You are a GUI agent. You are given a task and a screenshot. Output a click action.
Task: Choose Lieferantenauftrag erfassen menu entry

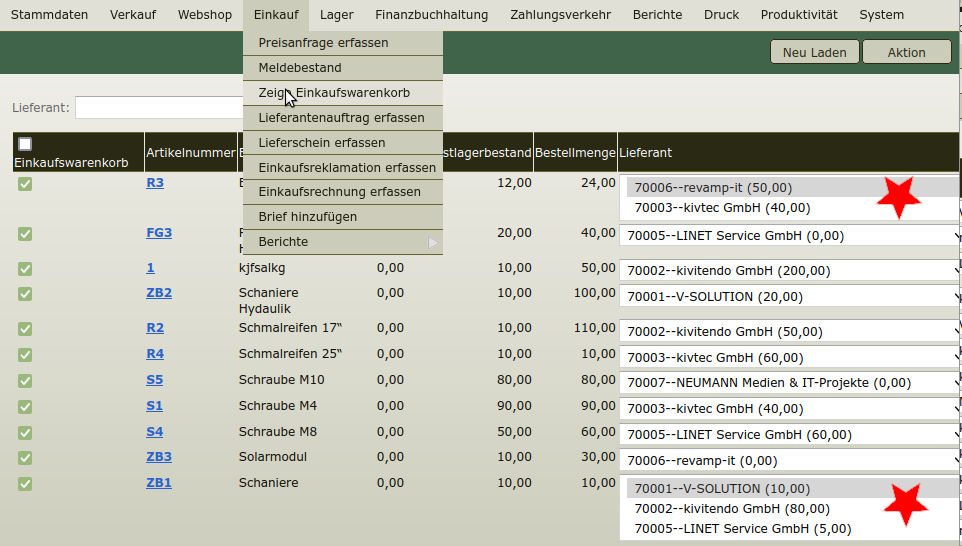(x=342, y=118)
